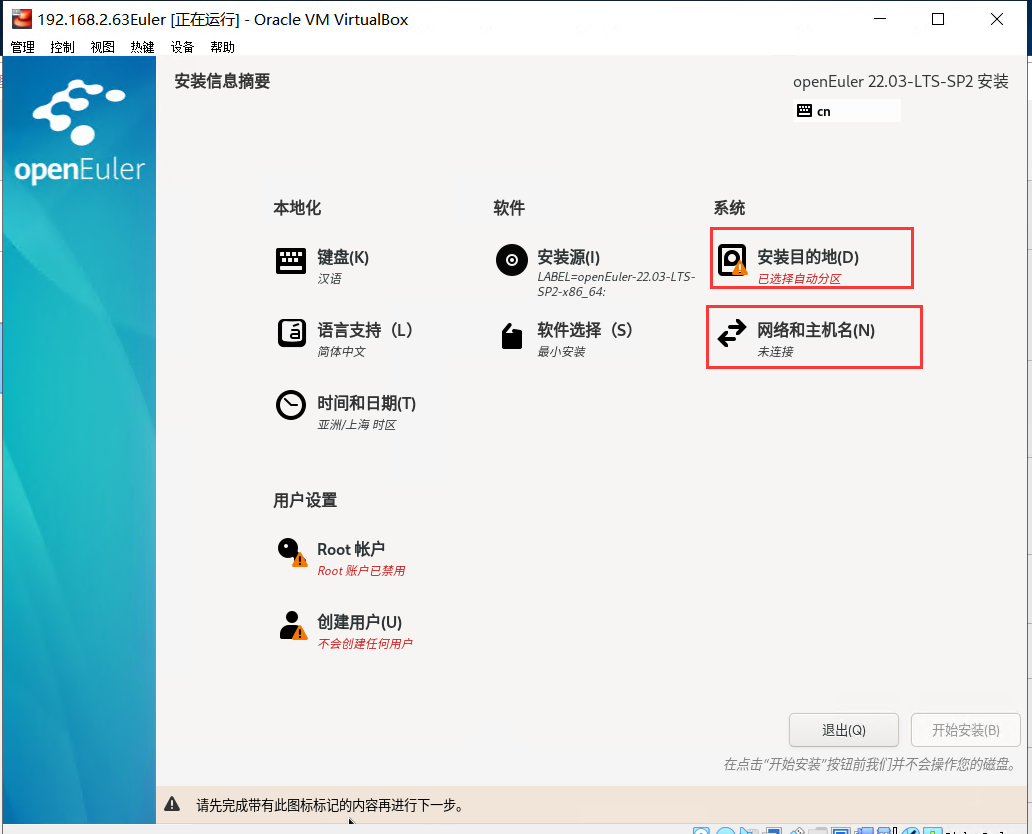This screenshot has width=1032, height=834.
Task: Click the openEuler 22.03-LTS-SP2 安装 title text
Action: (x=900, y=81)
